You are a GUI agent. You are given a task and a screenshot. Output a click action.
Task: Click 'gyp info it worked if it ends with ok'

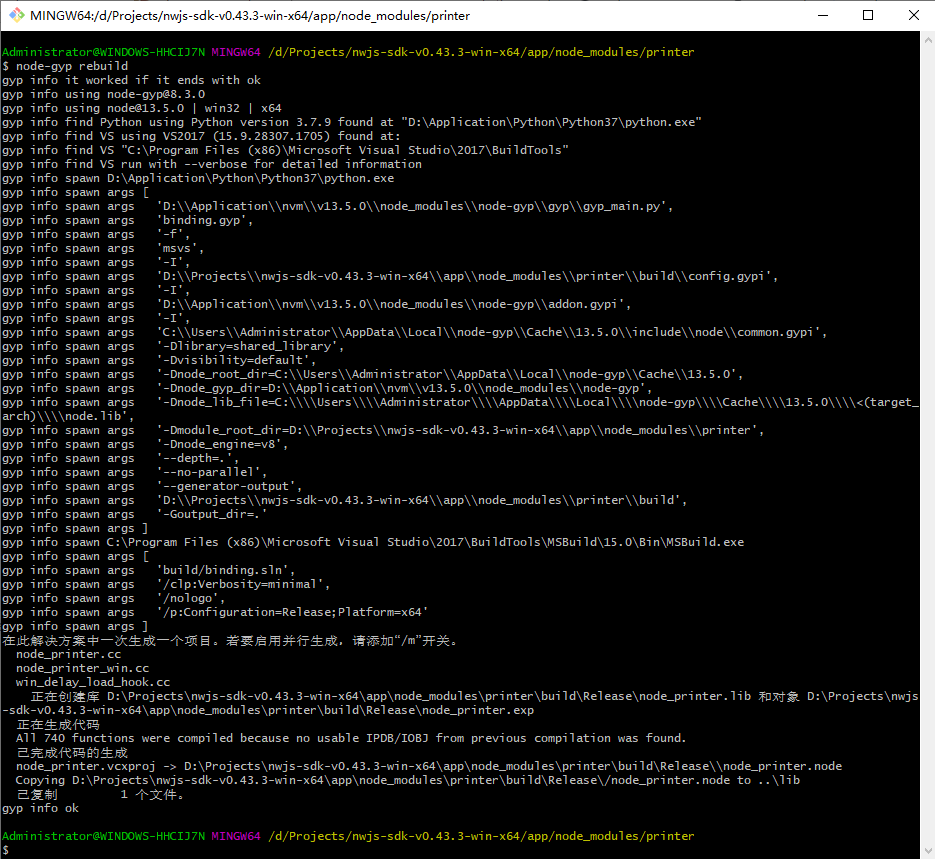tap(131, 80)
